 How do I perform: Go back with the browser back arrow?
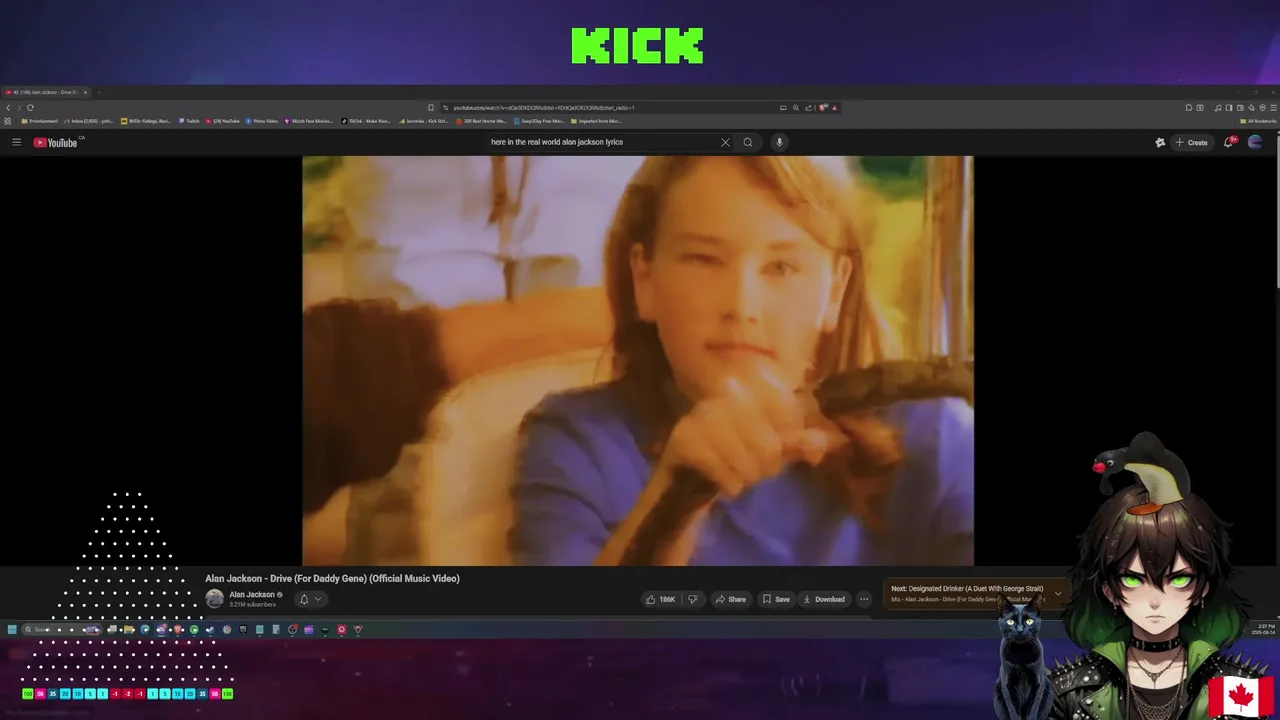click(8, 107)
